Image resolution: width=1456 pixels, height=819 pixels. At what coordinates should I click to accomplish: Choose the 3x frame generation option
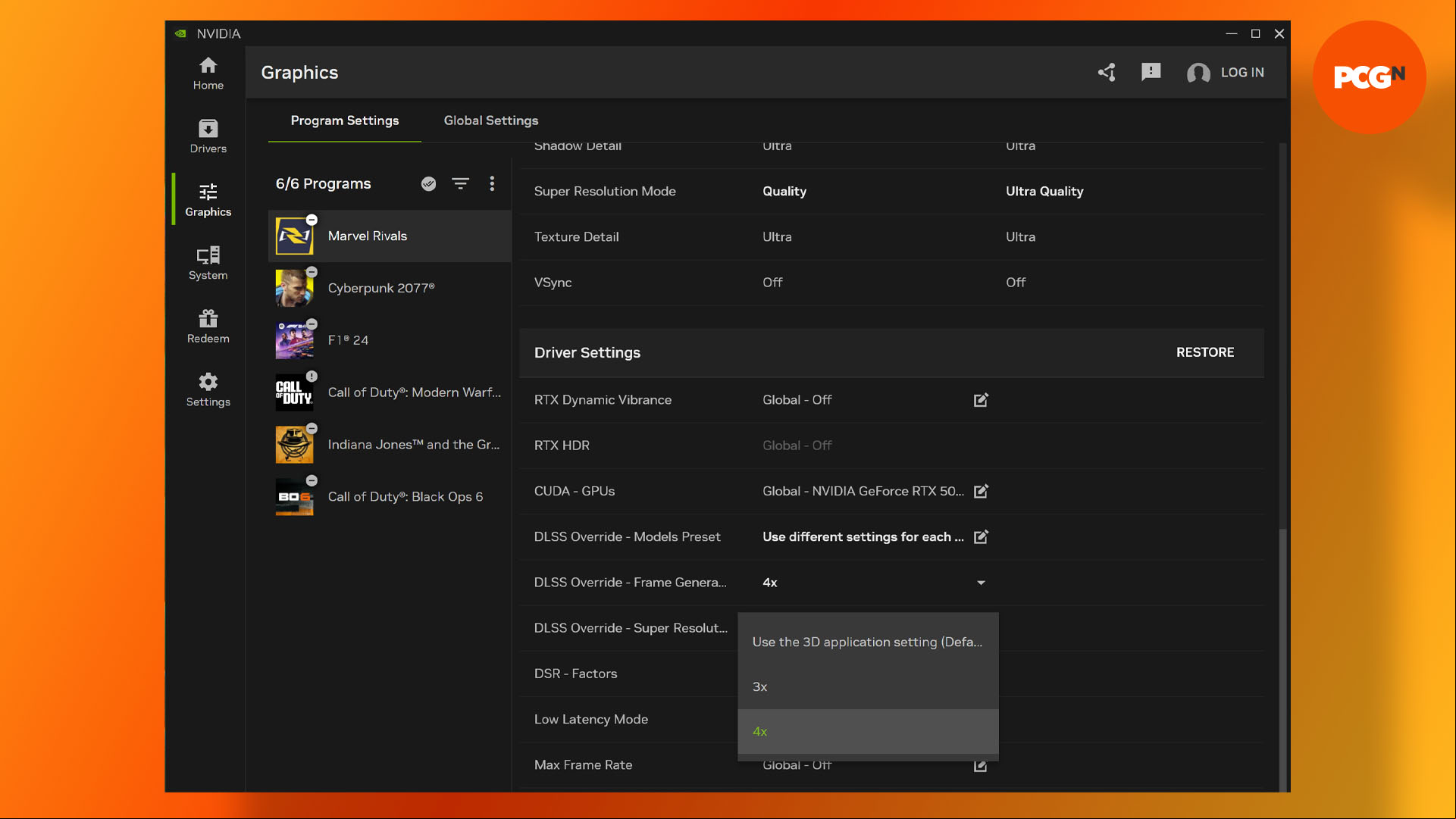868,686
